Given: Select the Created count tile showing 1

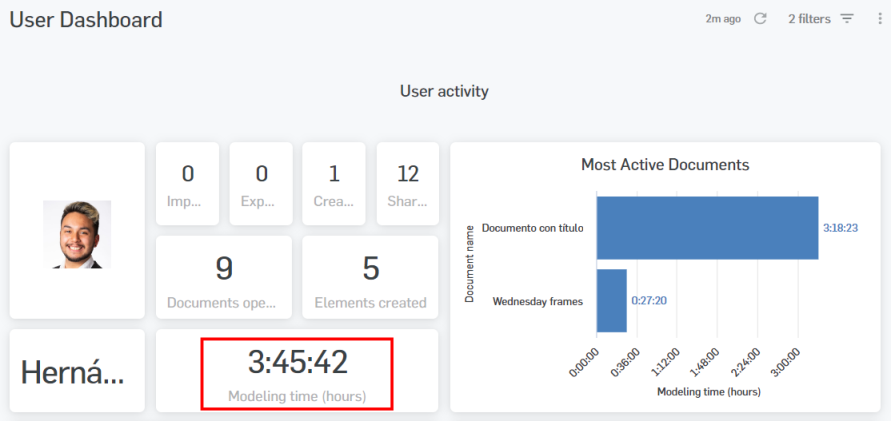Looking at the screenshot, I should pos(334,184).
